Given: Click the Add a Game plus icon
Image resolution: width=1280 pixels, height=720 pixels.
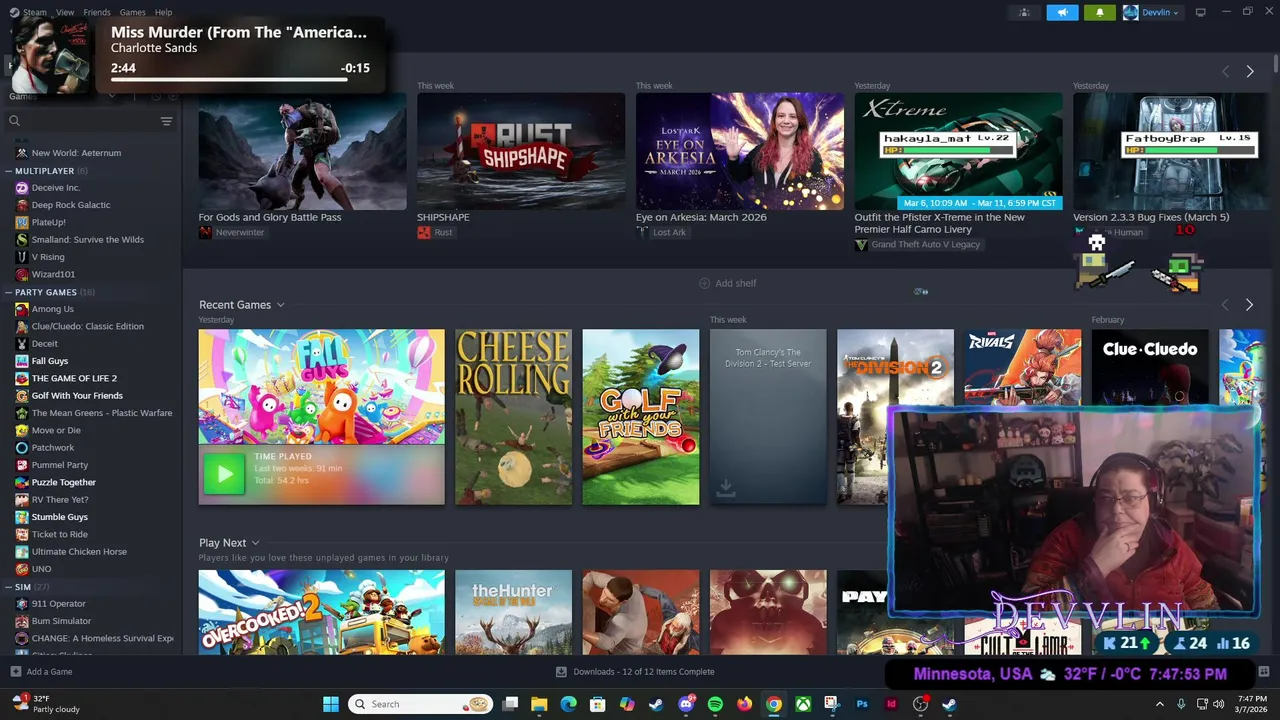Looking at the screenshot, I should pos(15,672).
